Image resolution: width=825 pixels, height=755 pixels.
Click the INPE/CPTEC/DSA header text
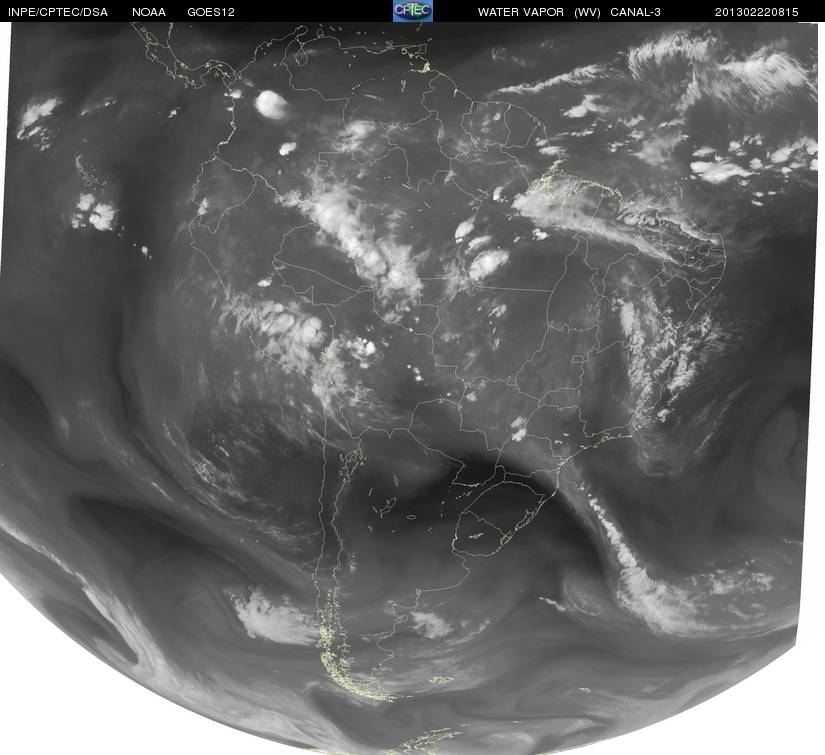coord(58,12)
